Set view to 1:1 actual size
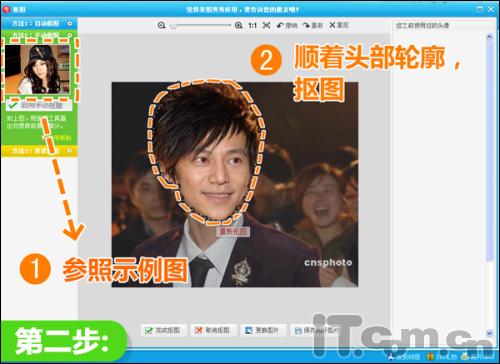The height and width of the screenshot is (364, 500). 253,25
